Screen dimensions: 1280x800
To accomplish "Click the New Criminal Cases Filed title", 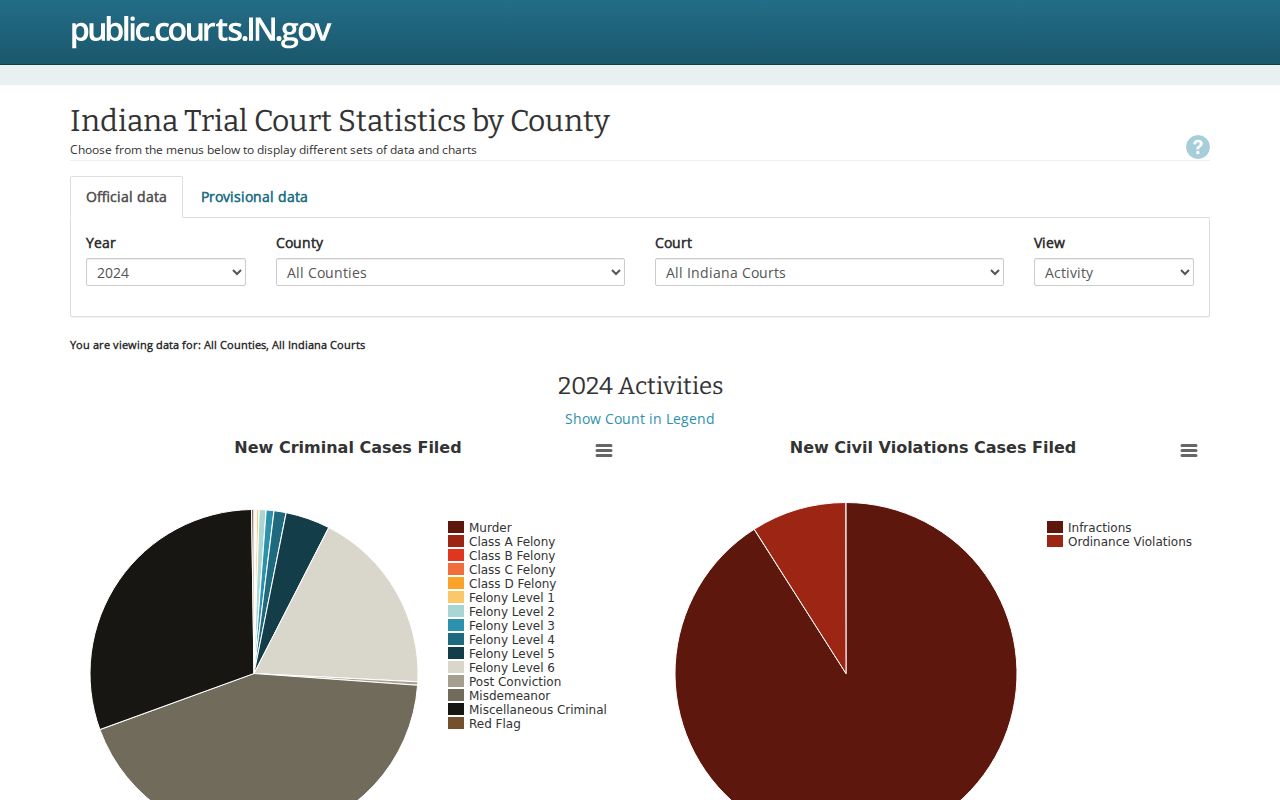I will point(348,448).
